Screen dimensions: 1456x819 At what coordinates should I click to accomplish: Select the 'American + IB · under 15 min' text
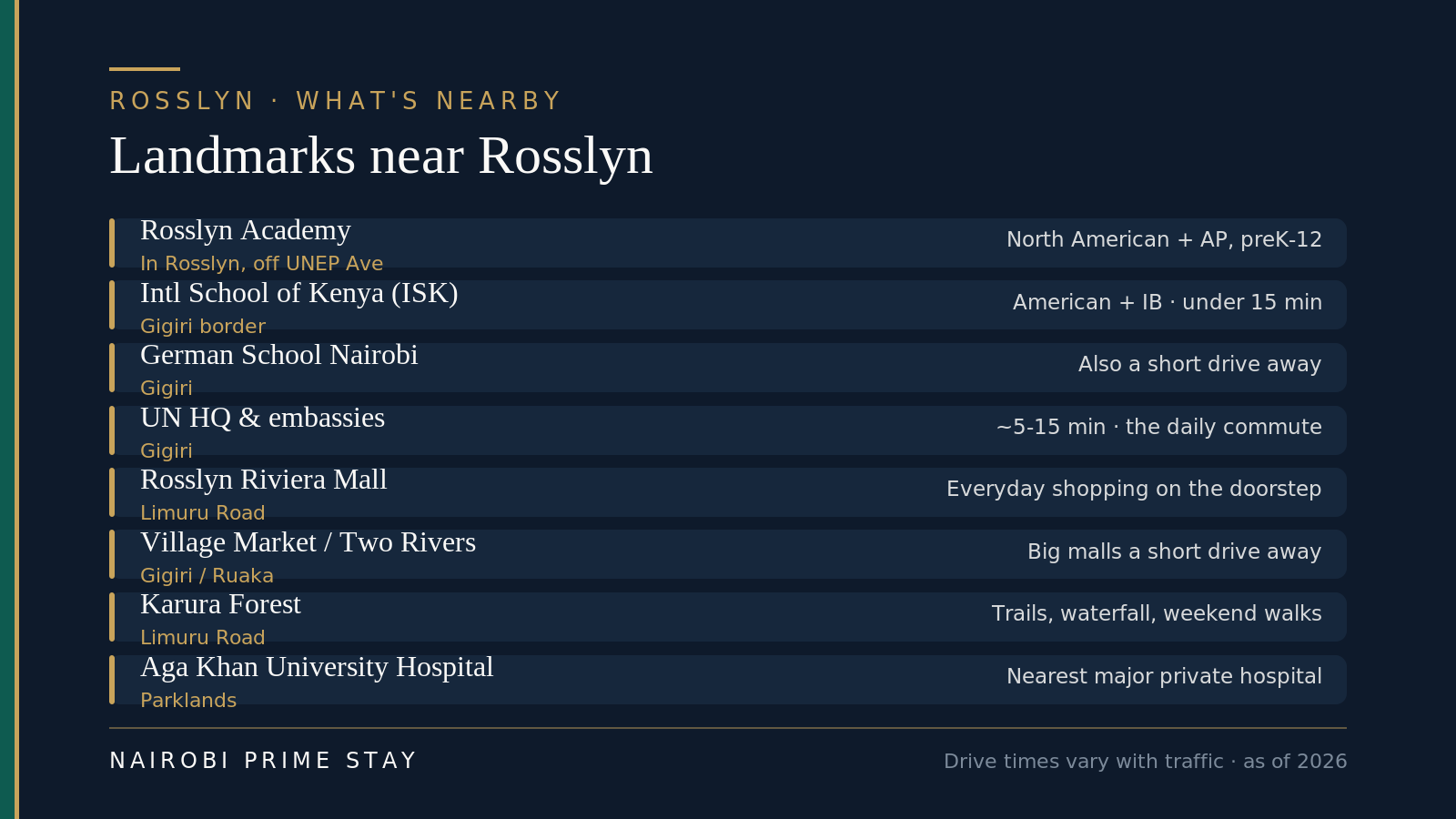click(1168, 302)
